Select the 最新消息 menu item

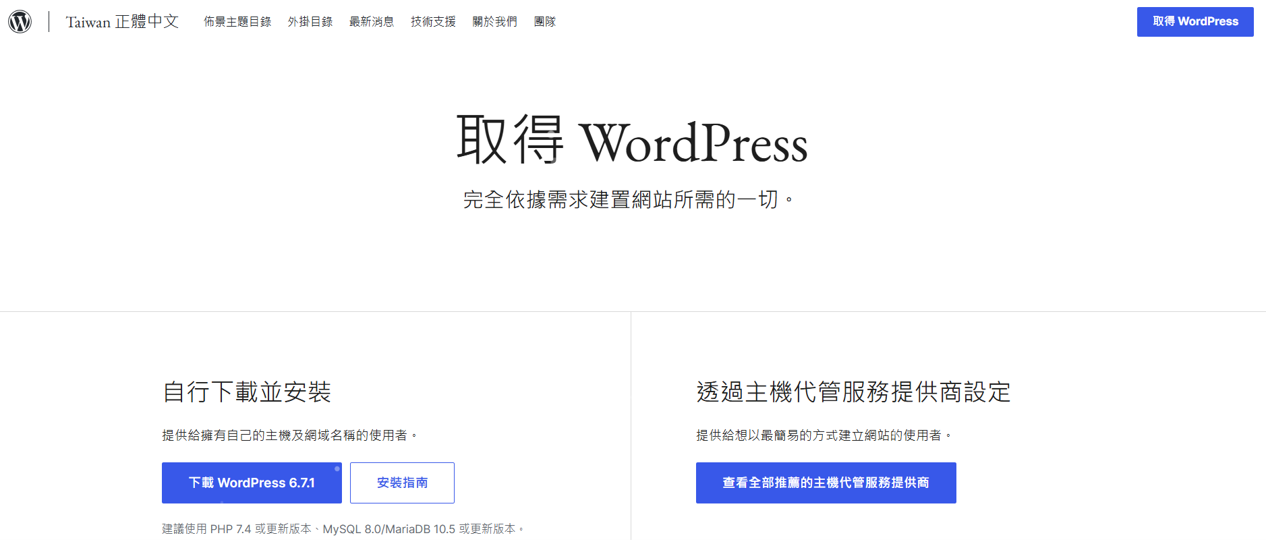coord(371,21)
